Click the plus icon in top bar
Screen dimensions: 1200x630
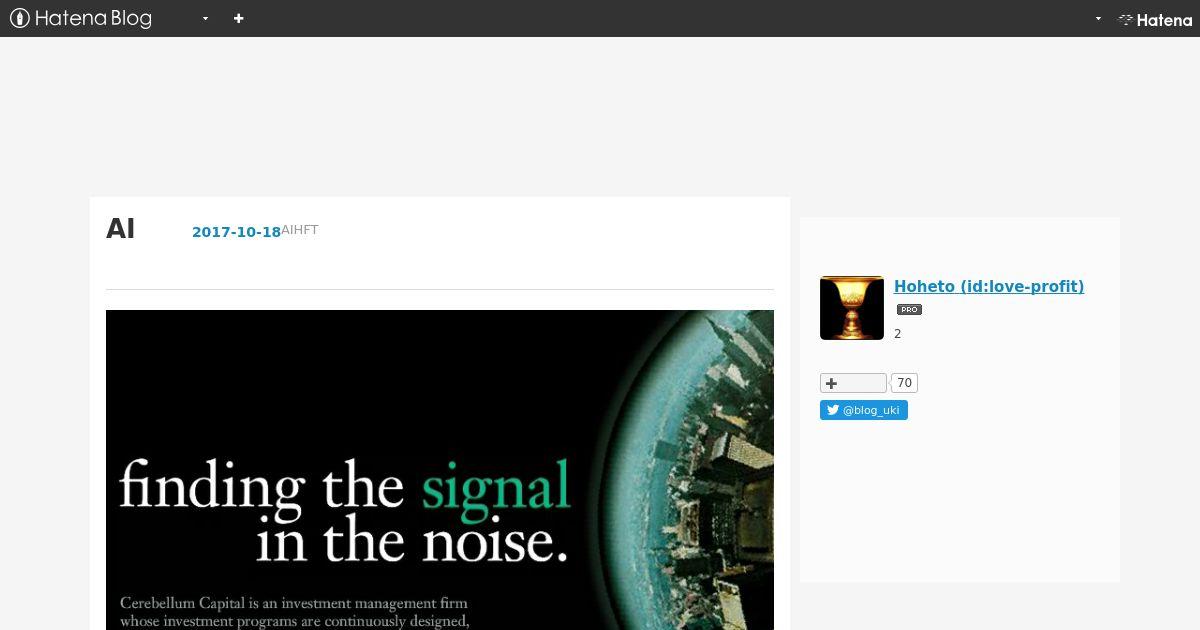point(239,18)
